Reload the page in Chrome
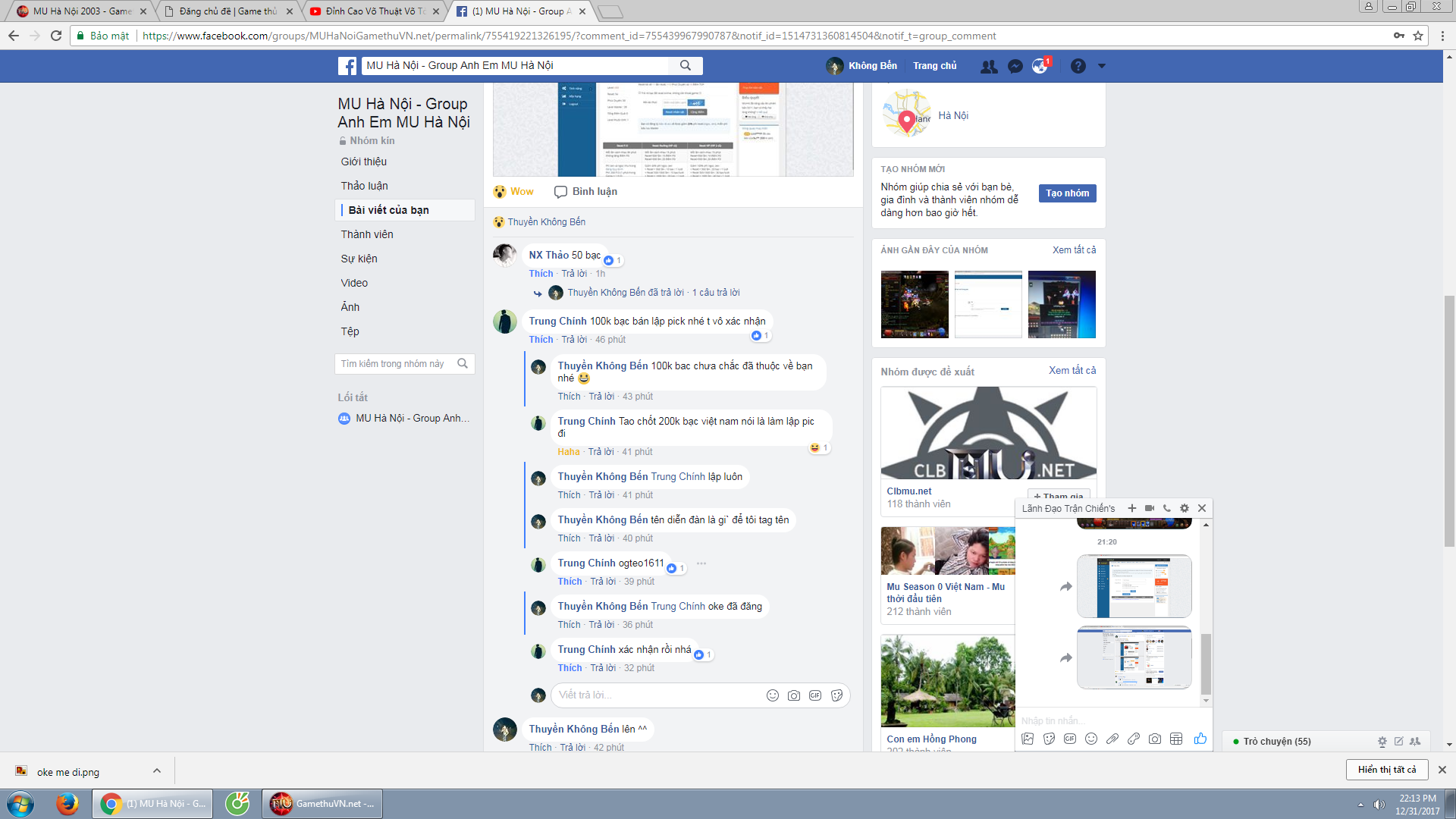This screenshot has height=819, width=1456. [x=56, y=36]
